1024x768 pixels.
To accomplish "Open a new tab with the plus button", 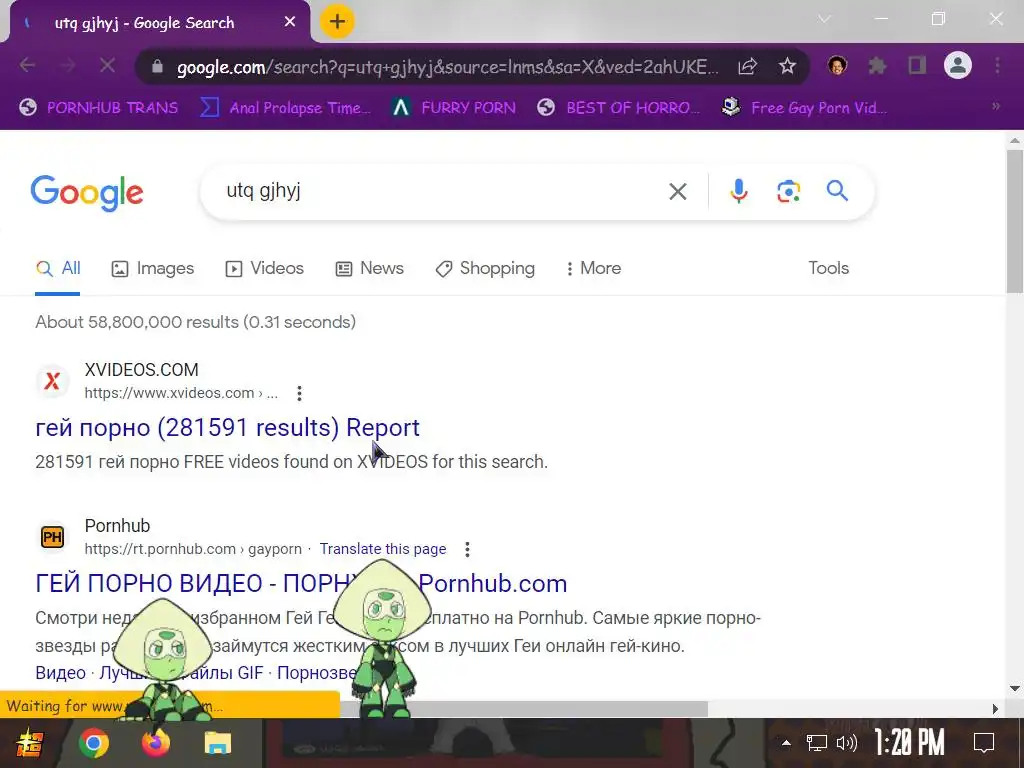I will tap(337, 22).
